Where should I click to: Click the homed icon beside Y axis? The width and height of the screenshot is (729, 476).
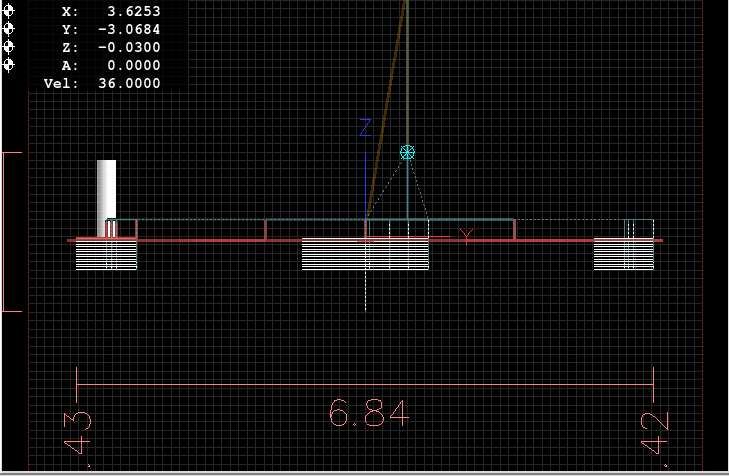[x=9, y=30]
